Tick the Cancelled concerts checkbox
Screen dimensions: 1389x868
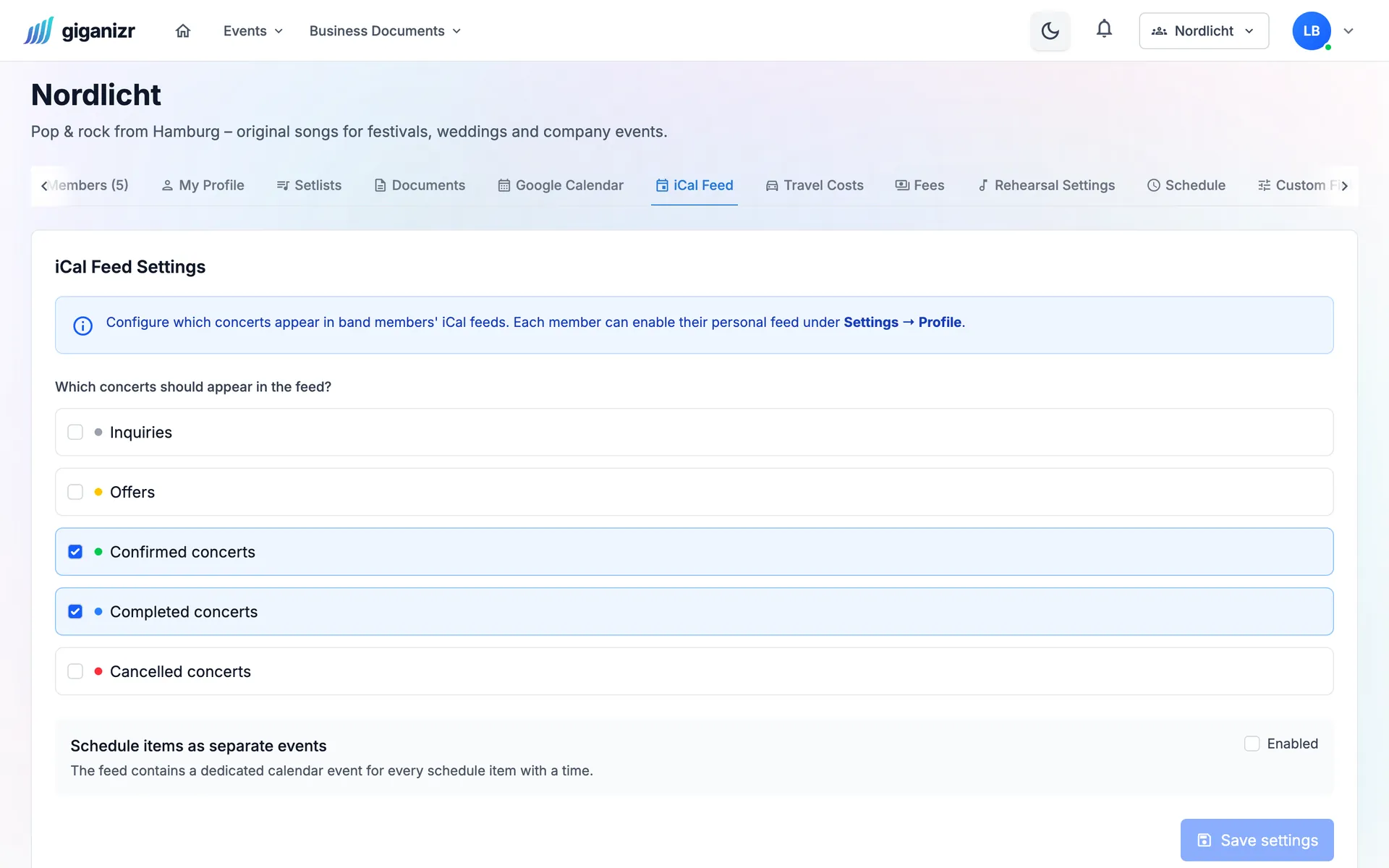point(75,671)
